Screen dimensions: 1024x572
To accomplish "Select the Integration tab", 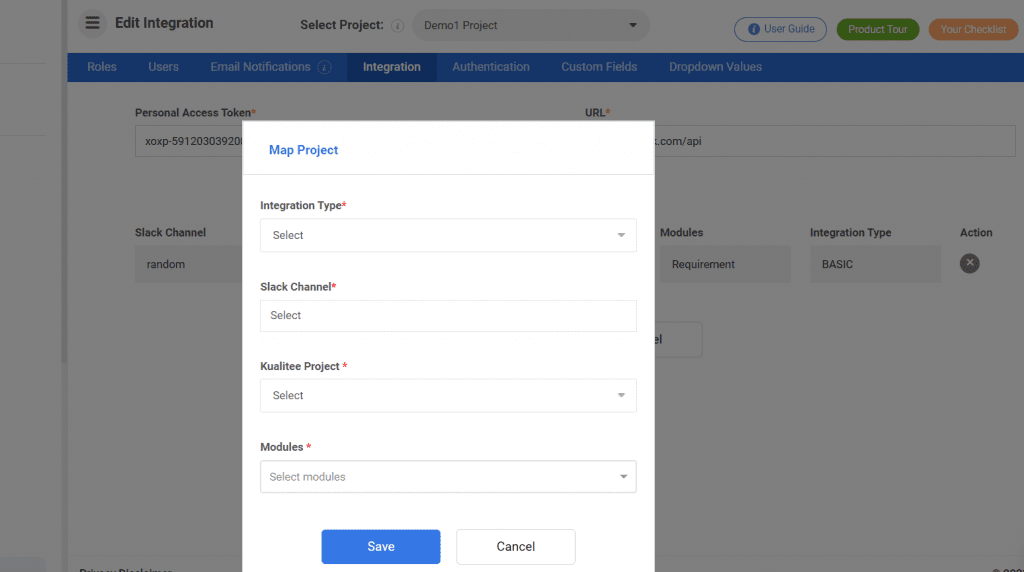I will (x=392, y=67).
